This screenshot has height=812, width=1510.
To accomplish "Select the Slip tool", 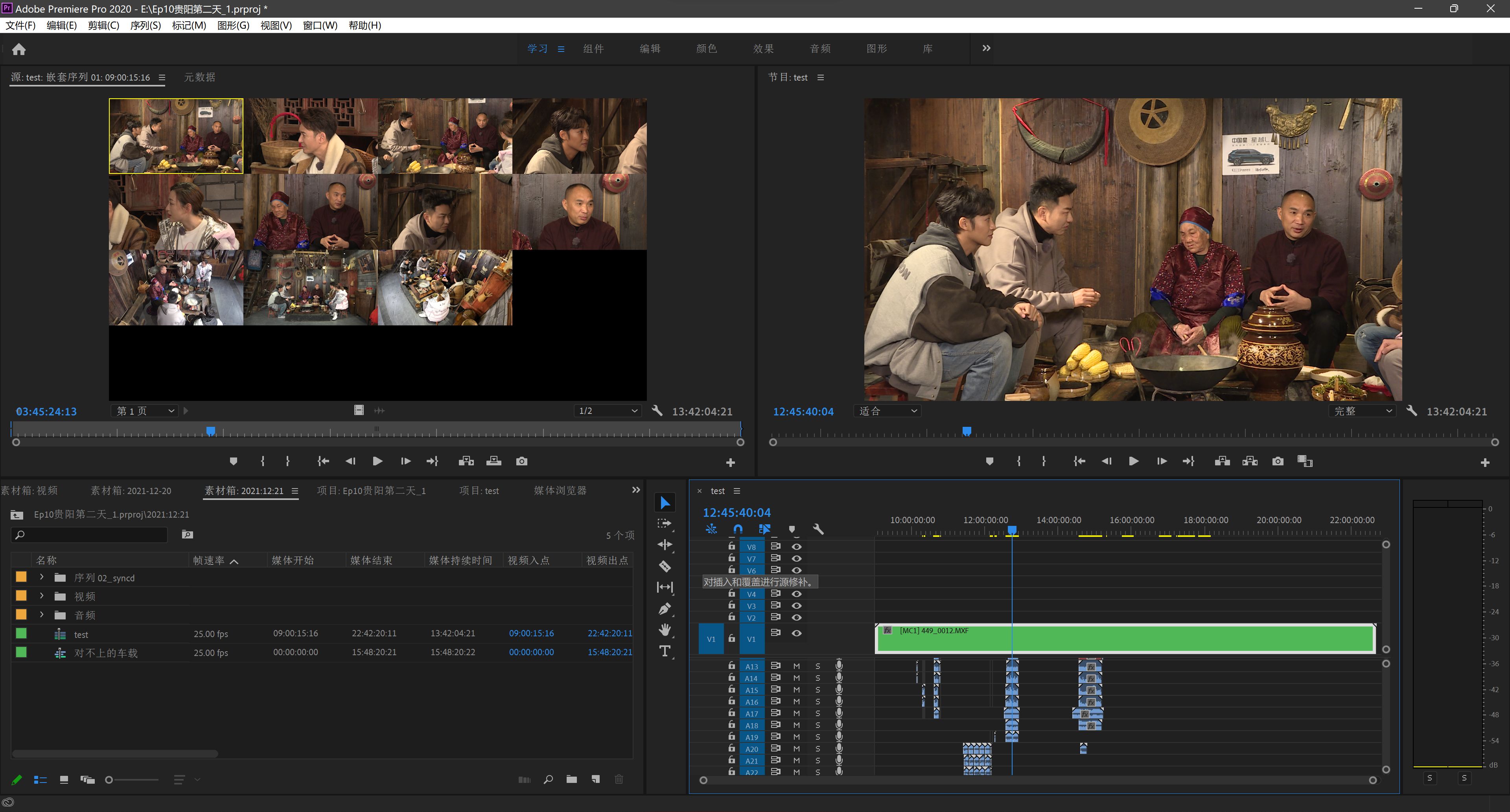I will 665,587.
